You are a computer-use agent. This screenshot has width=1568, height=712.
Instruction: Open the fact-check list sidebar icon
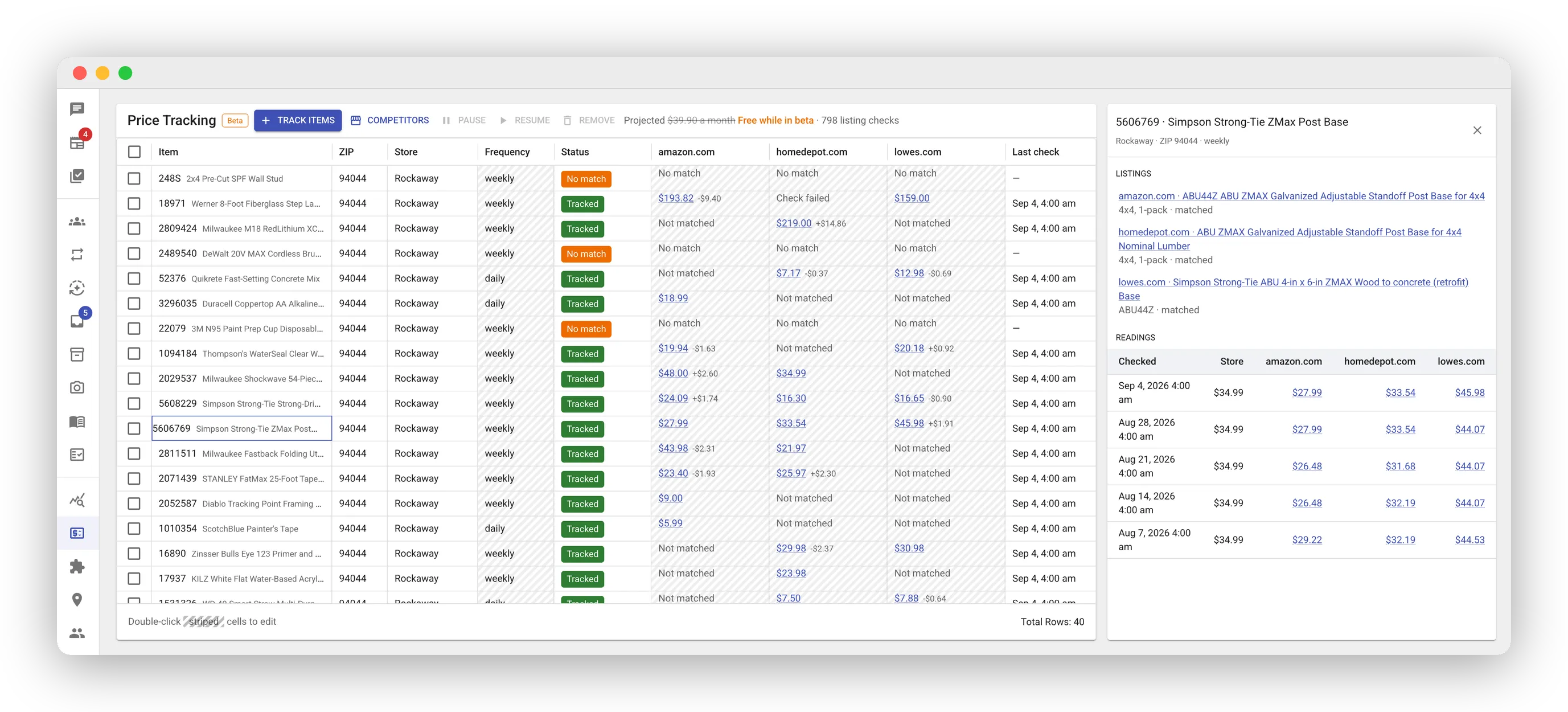(x=77, y=455)
